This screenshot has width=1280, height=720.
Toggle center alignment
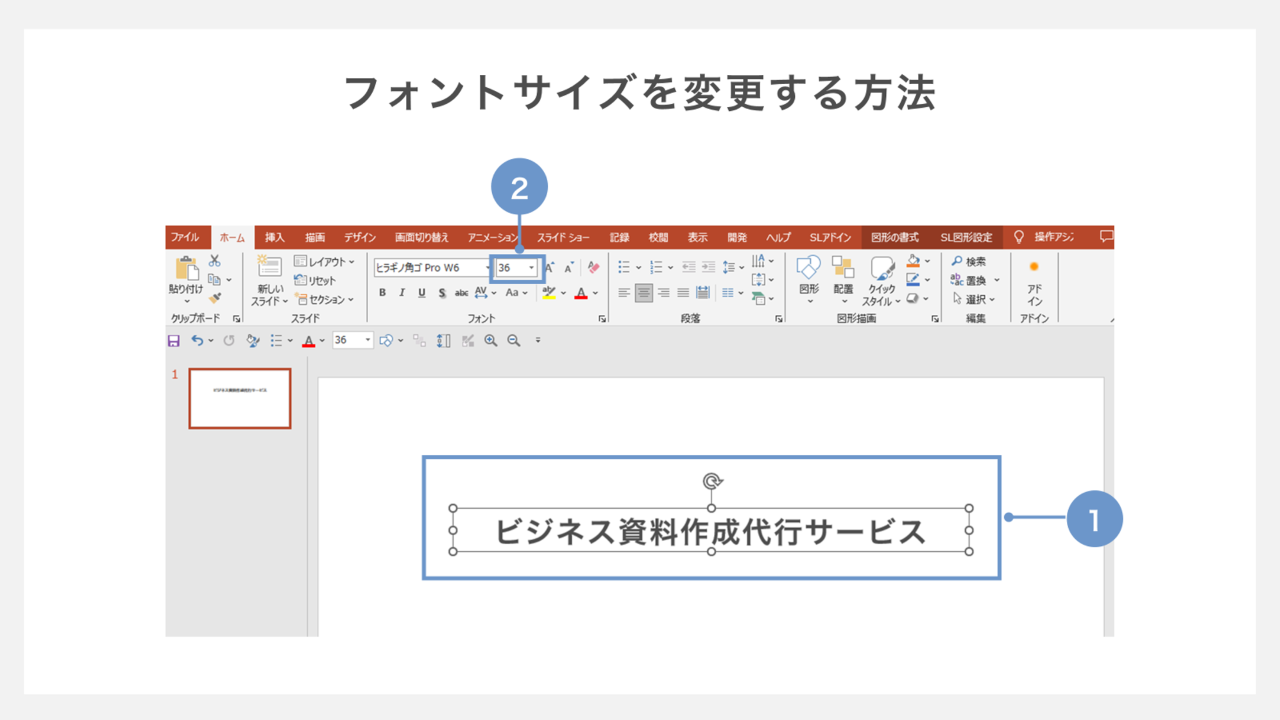pos(644,293)
